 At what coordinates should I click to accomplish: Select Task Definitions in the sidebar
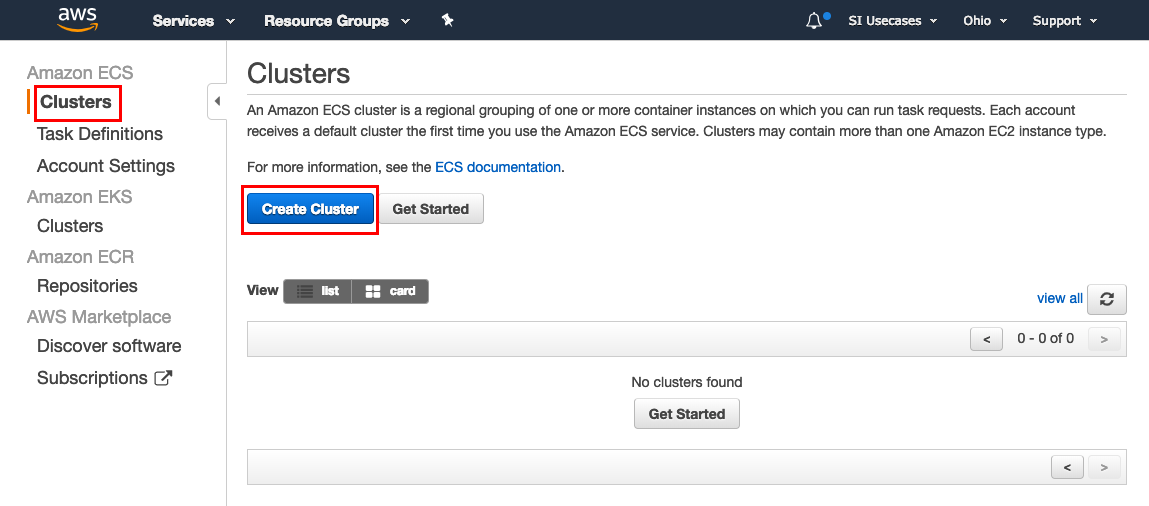[x=100, y=134]
